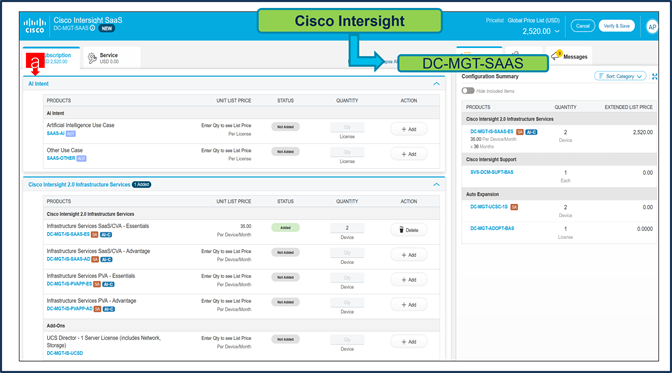672x373 pixels.
Task: Open SAAS-OTHER product link
Action: pos(61,159)
